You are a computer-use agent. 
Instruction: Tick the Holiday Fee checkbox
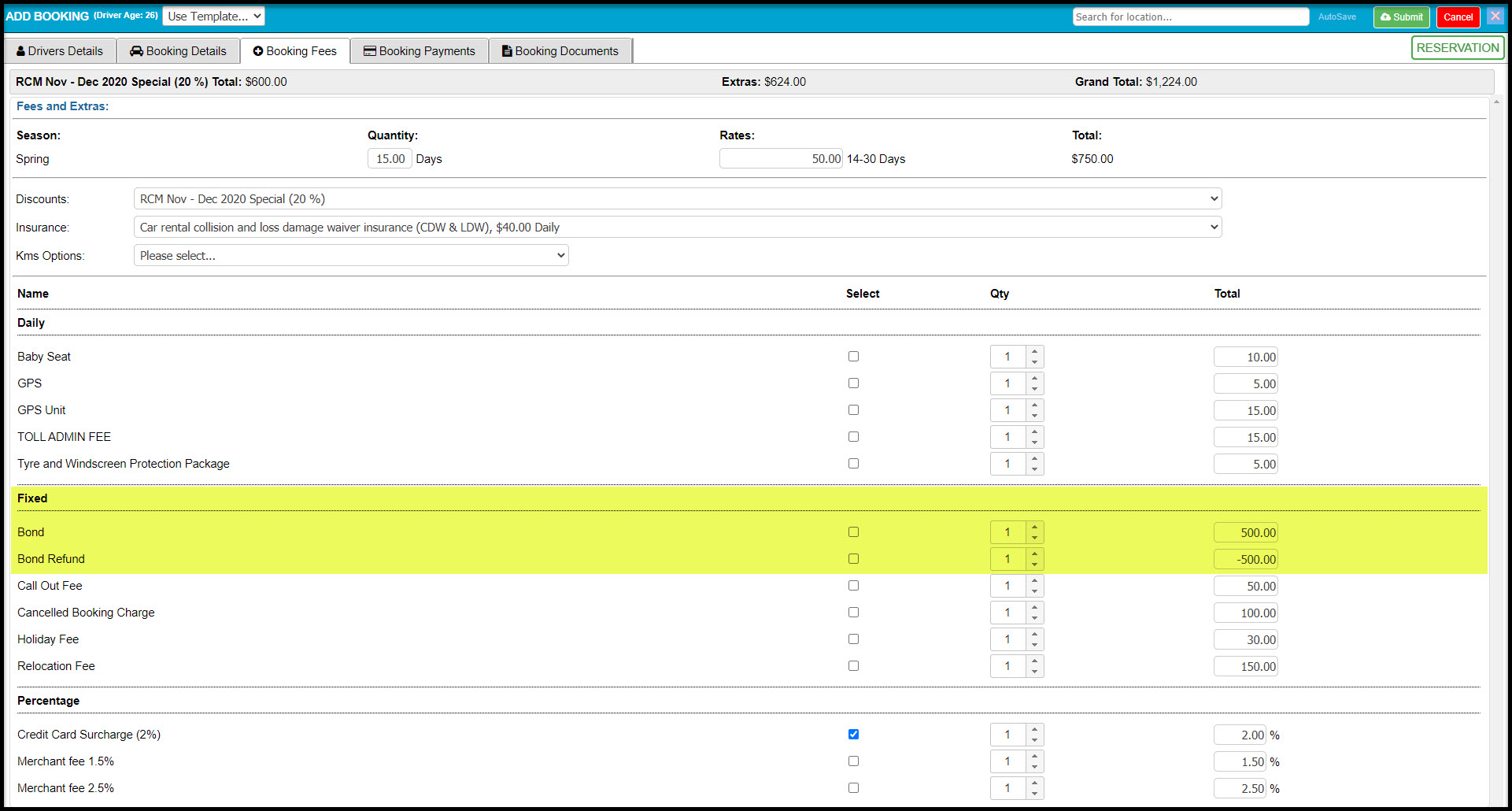[x=853, y=639]
